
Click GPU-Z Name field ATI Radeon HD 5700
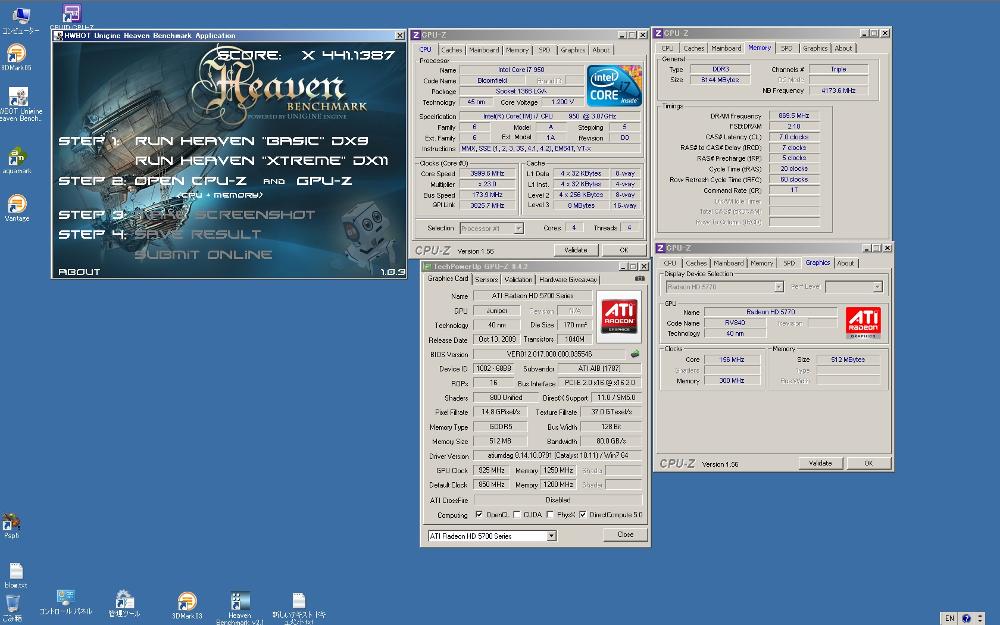pyautogui.click(x=532, y=296)
